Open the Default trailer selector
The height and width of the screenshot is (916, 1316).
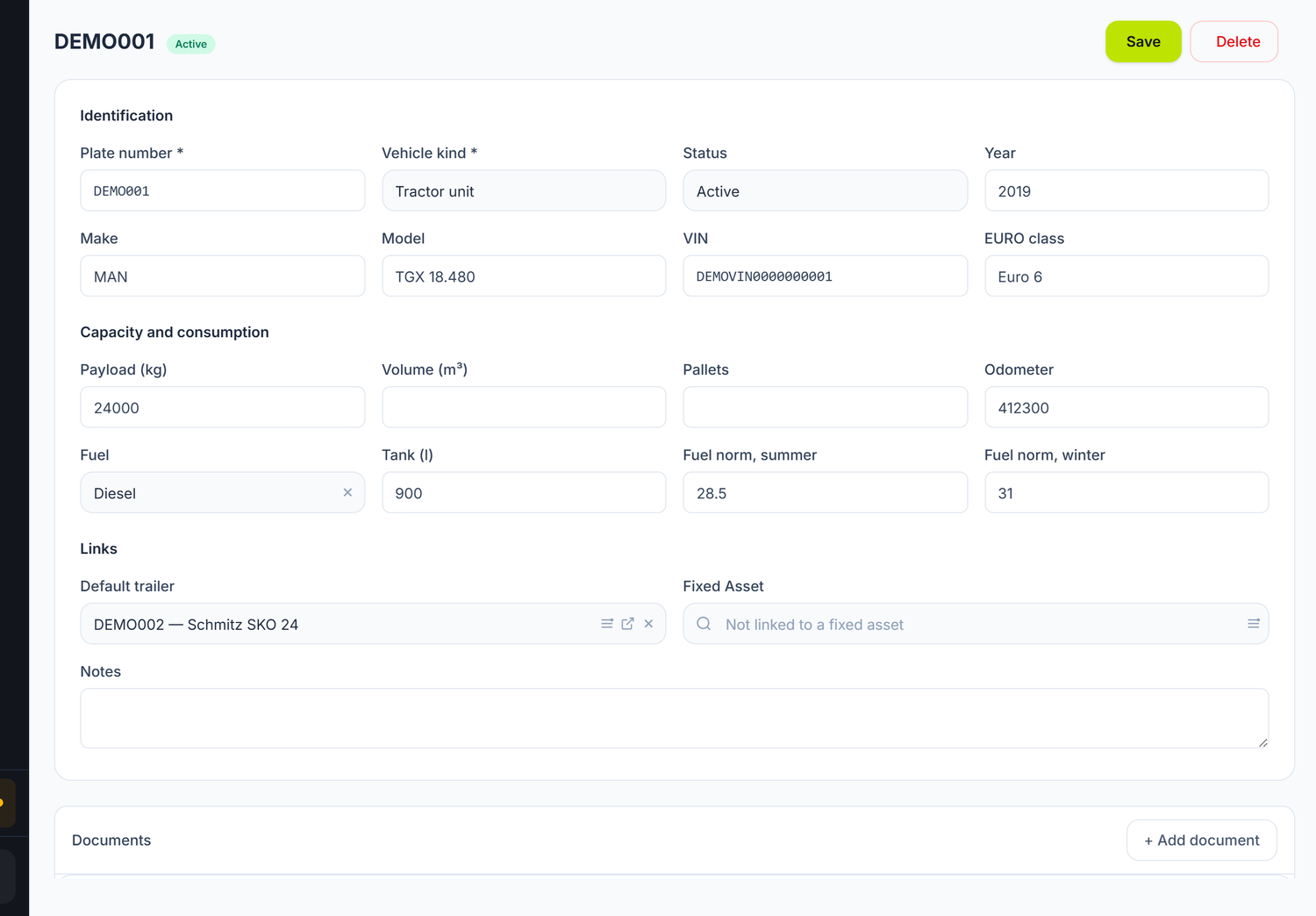(373, 624)
